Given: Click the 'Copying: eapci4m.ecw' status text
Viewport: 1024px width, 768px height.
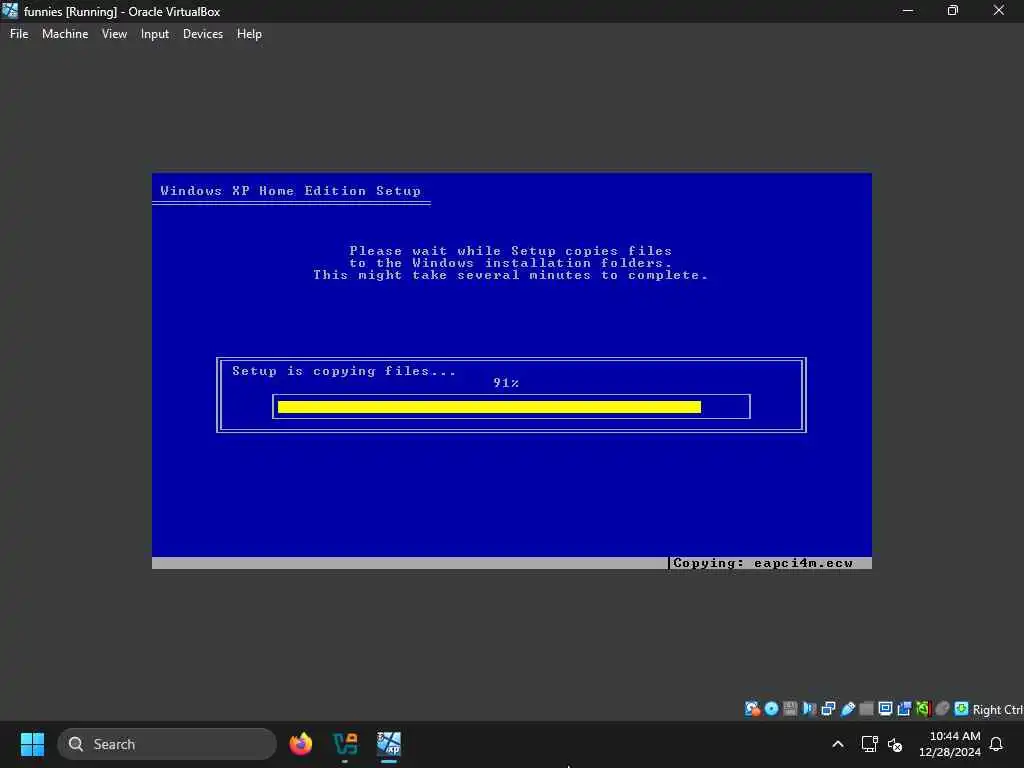Looking at the screenshot, I should (763, 563).
